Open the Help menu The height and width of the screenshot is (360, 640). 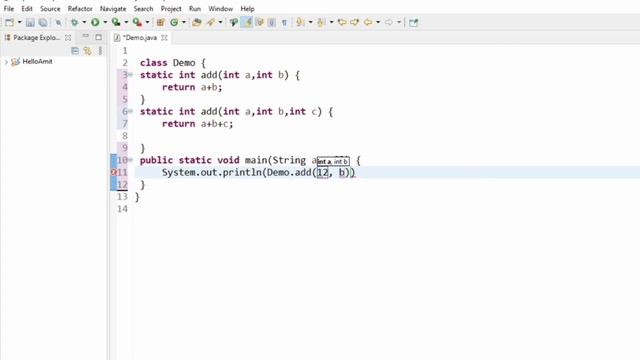click(x=247, y=9)
